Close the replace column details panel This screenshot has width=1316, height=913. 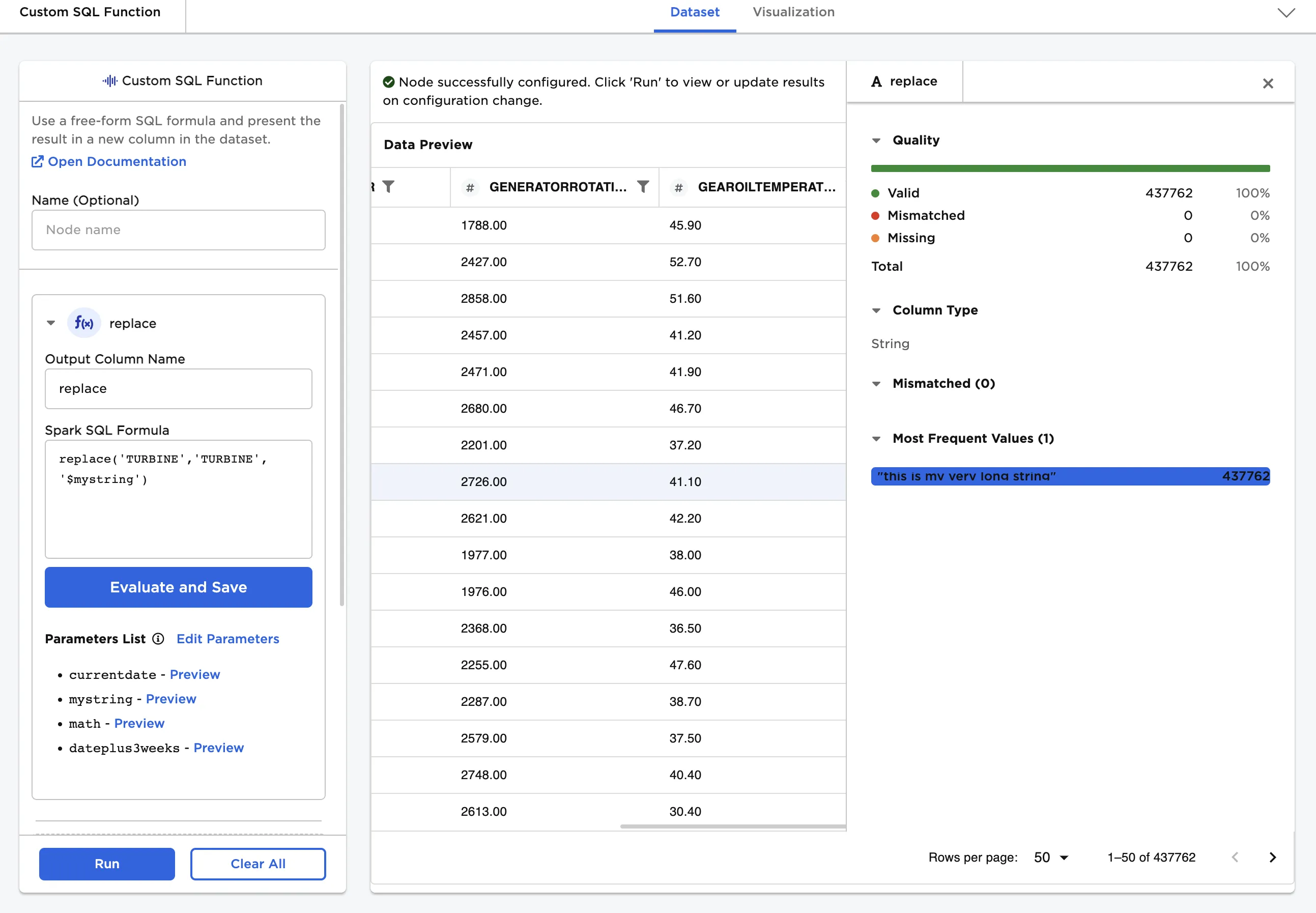click(1268, 83)
